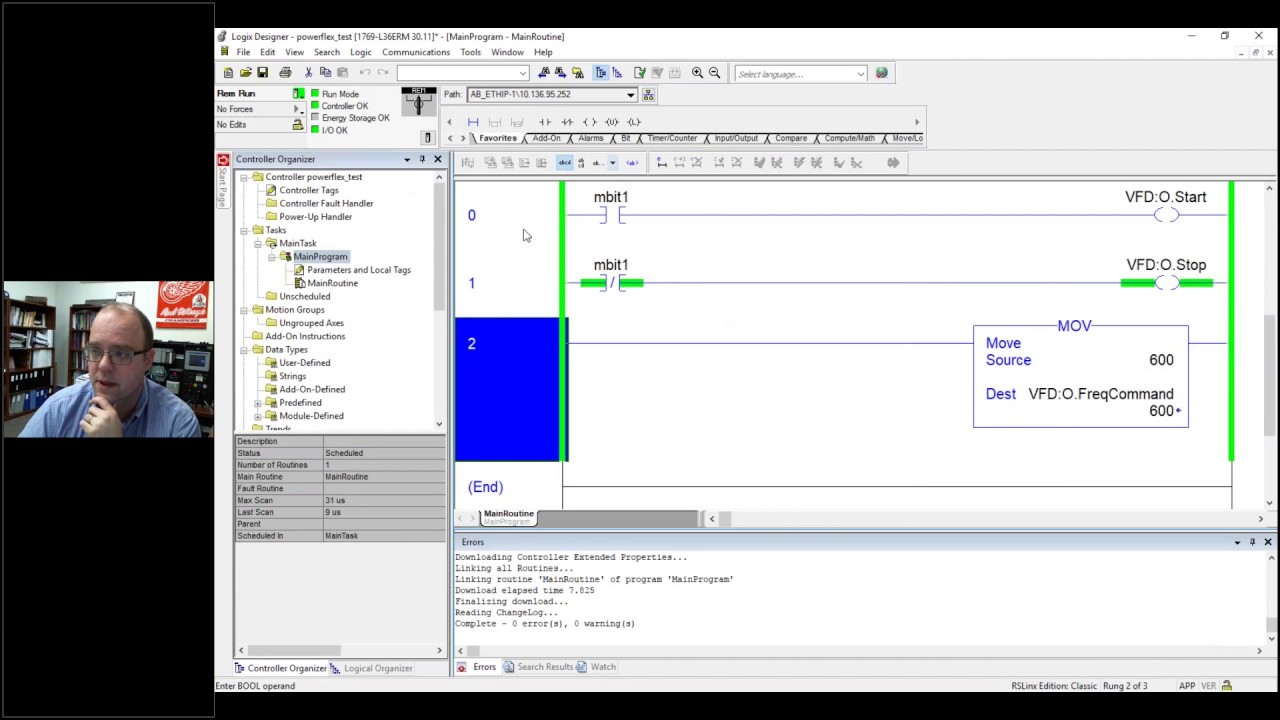Click the Zoom In magnifier icon
Image resolution: width=1280 pixels, height=720 pixels.
pyautogui.click(x=697, y=73)
